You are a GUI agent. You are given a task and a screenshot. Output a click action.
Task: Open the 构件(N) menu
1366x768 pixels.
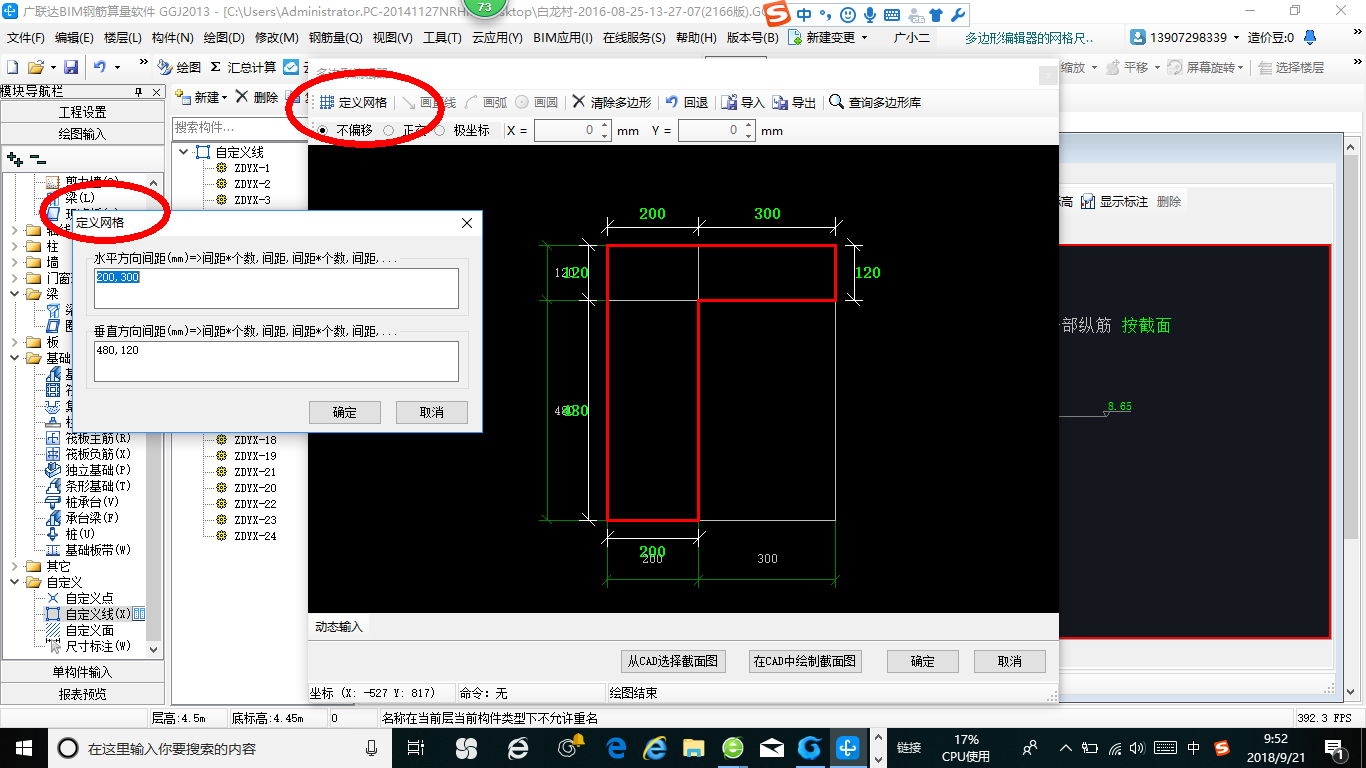(172, 38)
